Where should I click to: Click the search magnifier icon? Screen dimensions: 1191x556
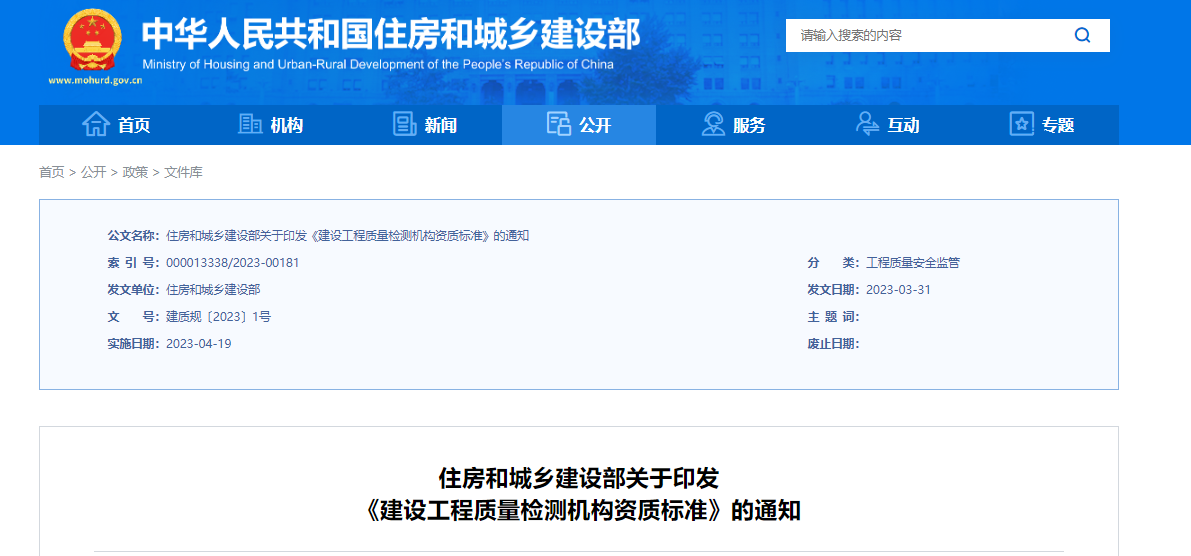coord(1082,35)
